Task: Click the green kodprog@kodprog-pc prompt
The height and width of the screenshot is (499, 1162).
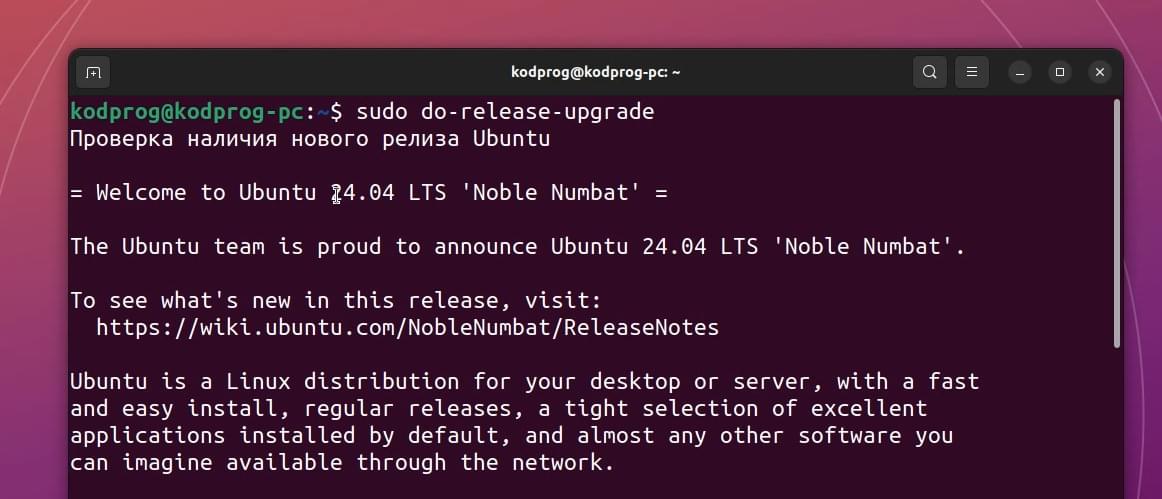Action: [x=187, y=112]
